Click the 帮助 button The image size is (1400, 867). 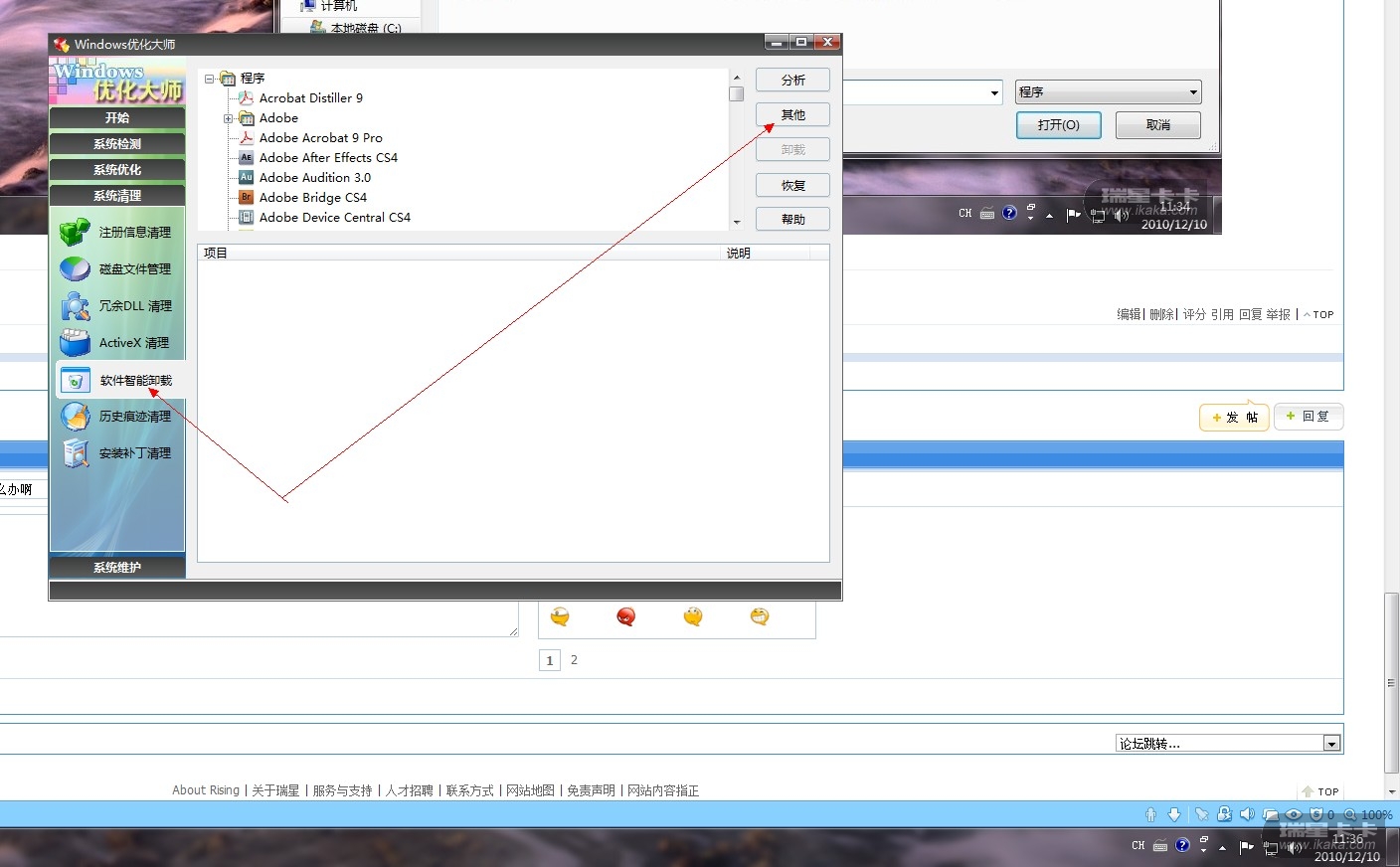click(792, 220)
